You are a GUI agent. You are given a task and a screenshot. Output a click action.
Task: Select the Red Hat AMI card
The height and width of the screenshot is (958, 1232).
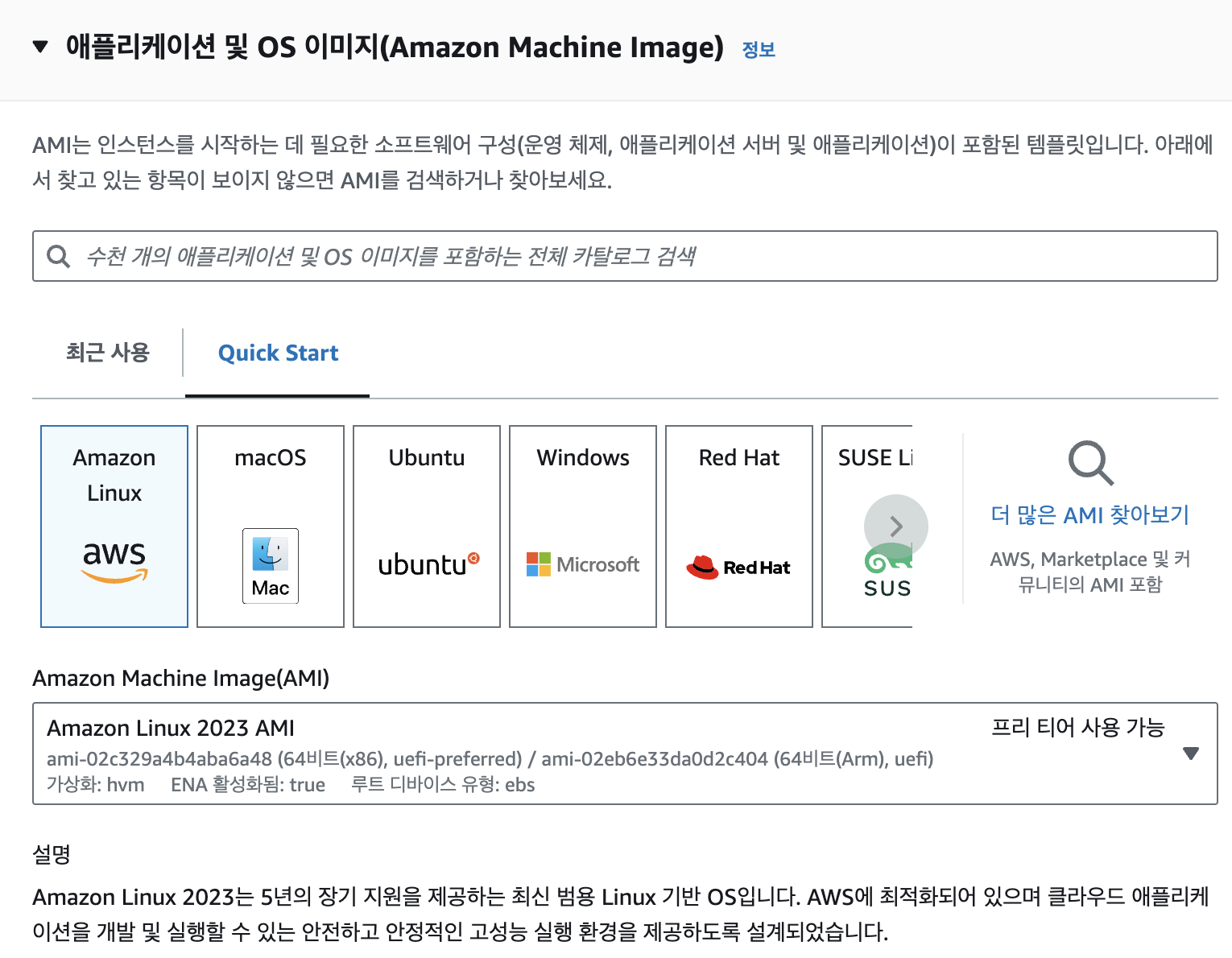(739, 526)
